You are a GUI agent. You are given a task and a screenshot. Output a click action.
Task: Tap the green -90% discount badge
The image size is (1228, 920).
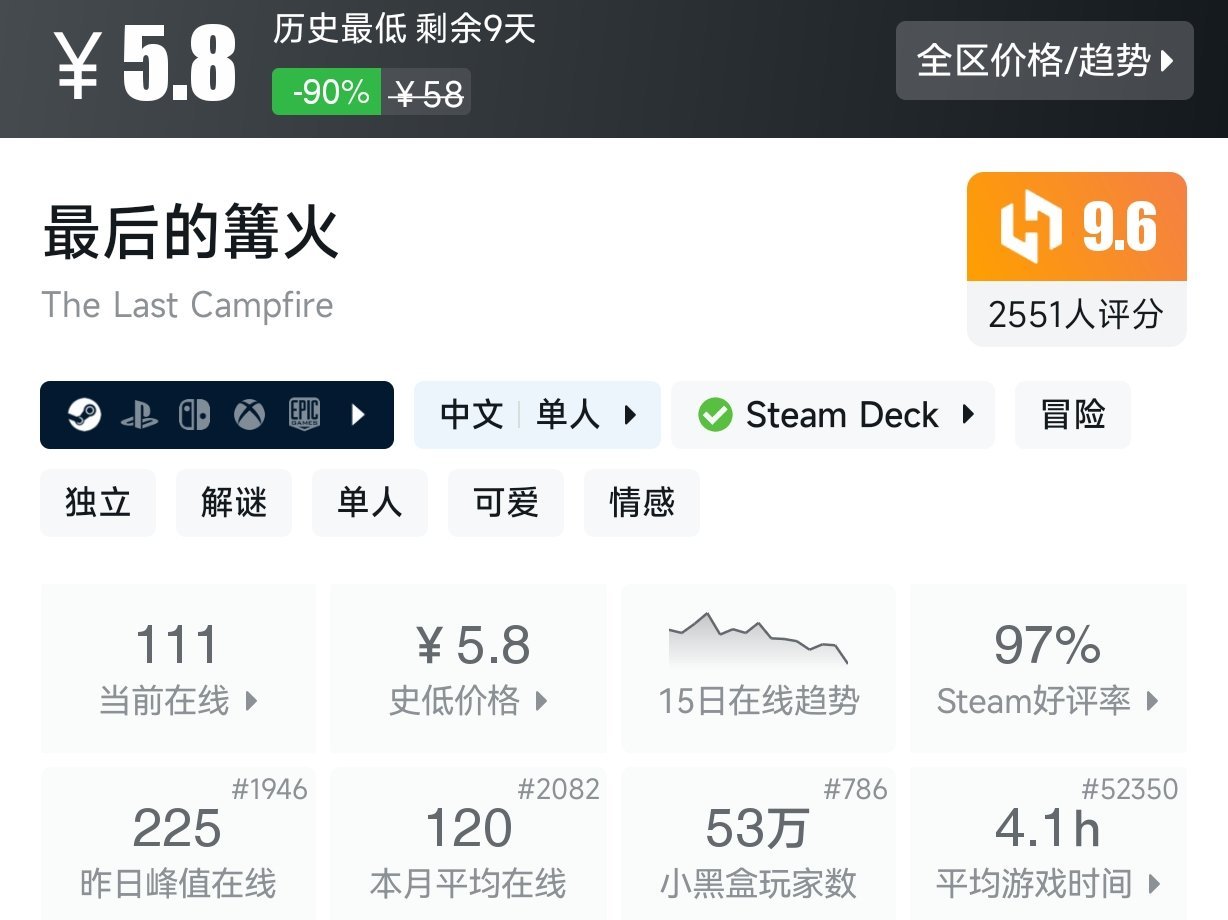326,92
